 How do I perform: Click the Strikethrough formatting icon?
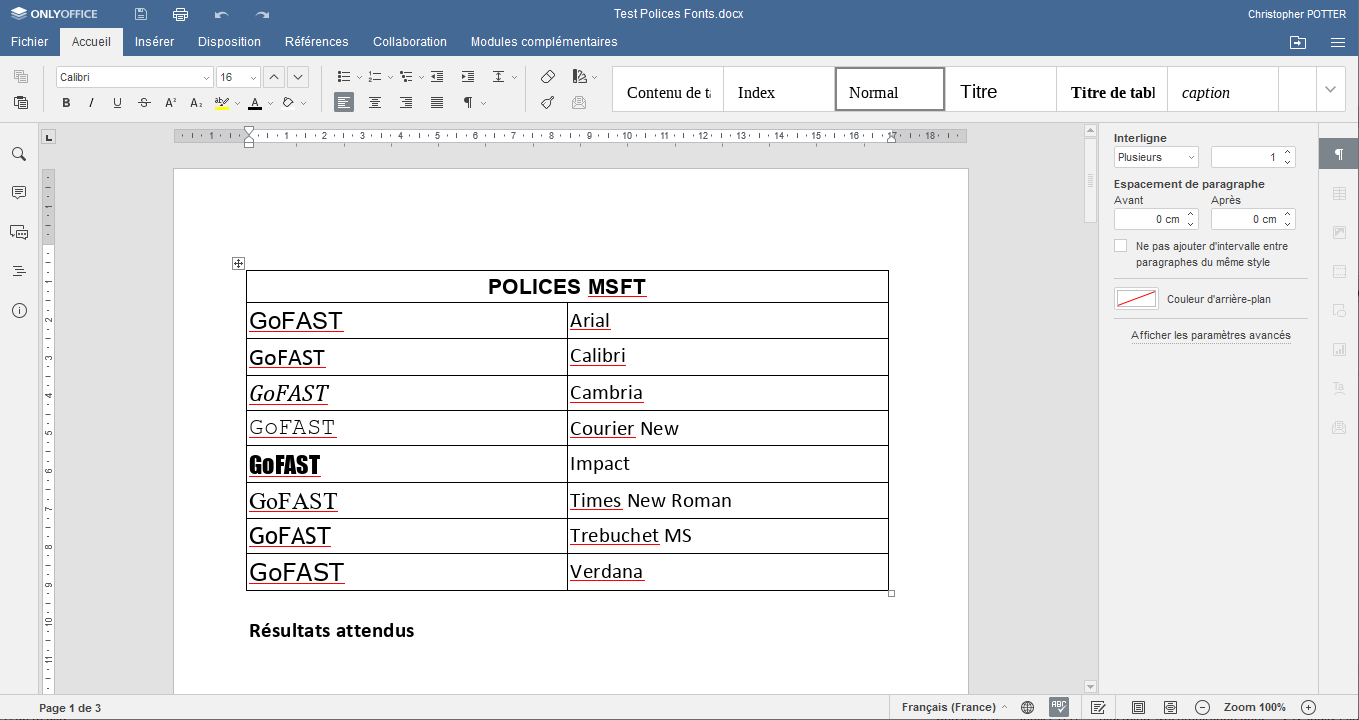[144, 103]
